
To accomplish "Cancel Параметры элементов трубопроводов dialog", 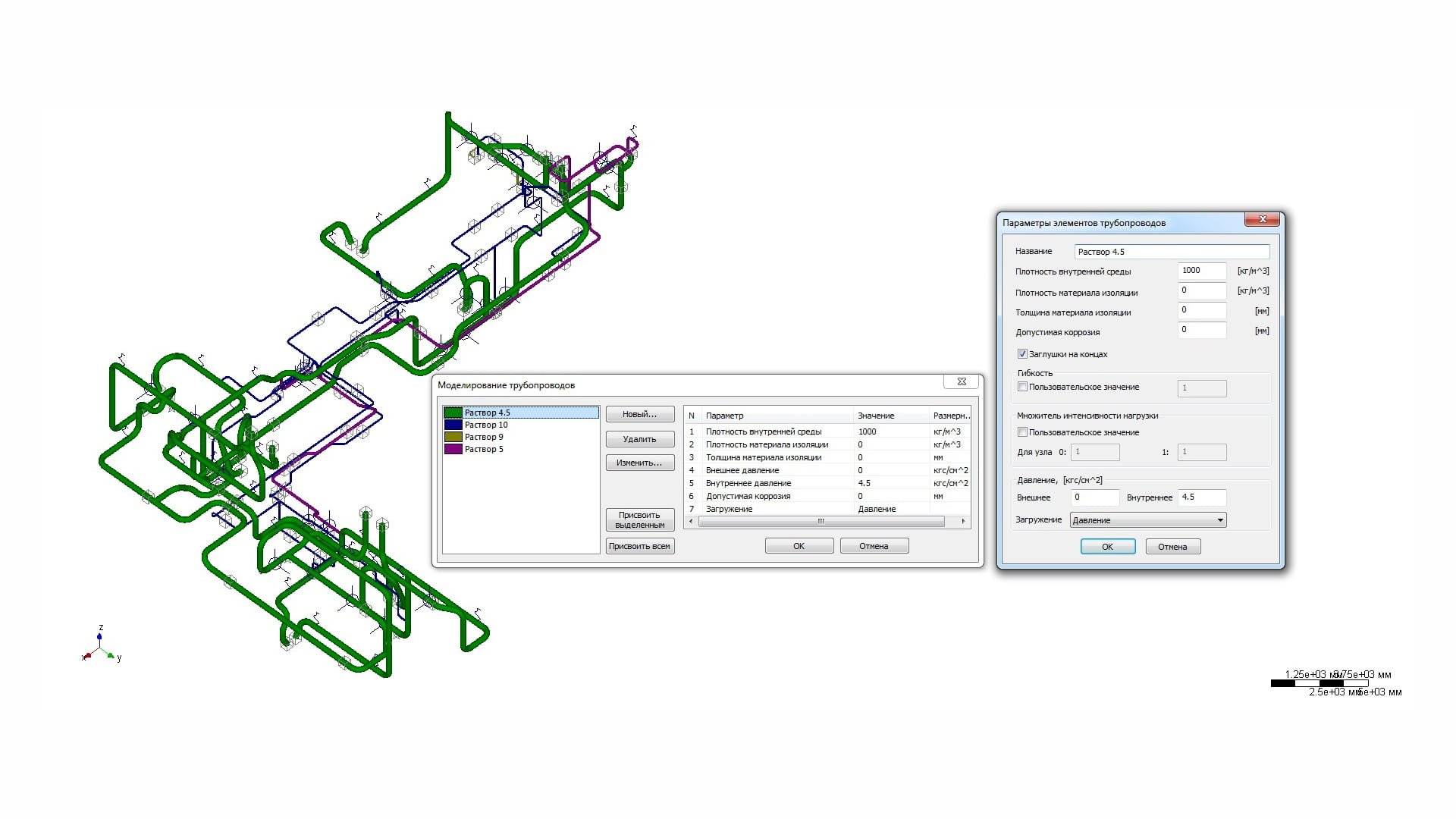I will 1173,547.
